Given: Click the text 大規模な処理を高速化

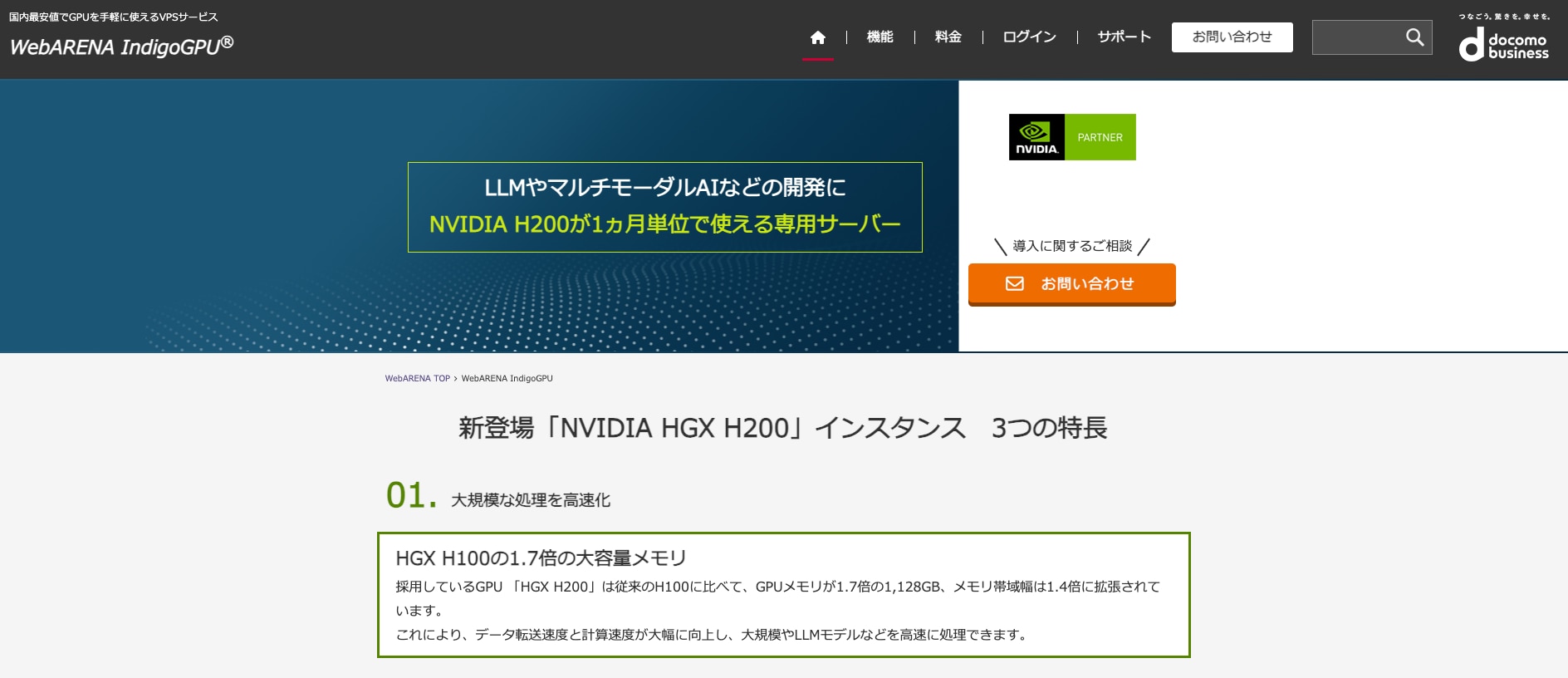Looking at the screenshot, I should (x=531, y=500).
